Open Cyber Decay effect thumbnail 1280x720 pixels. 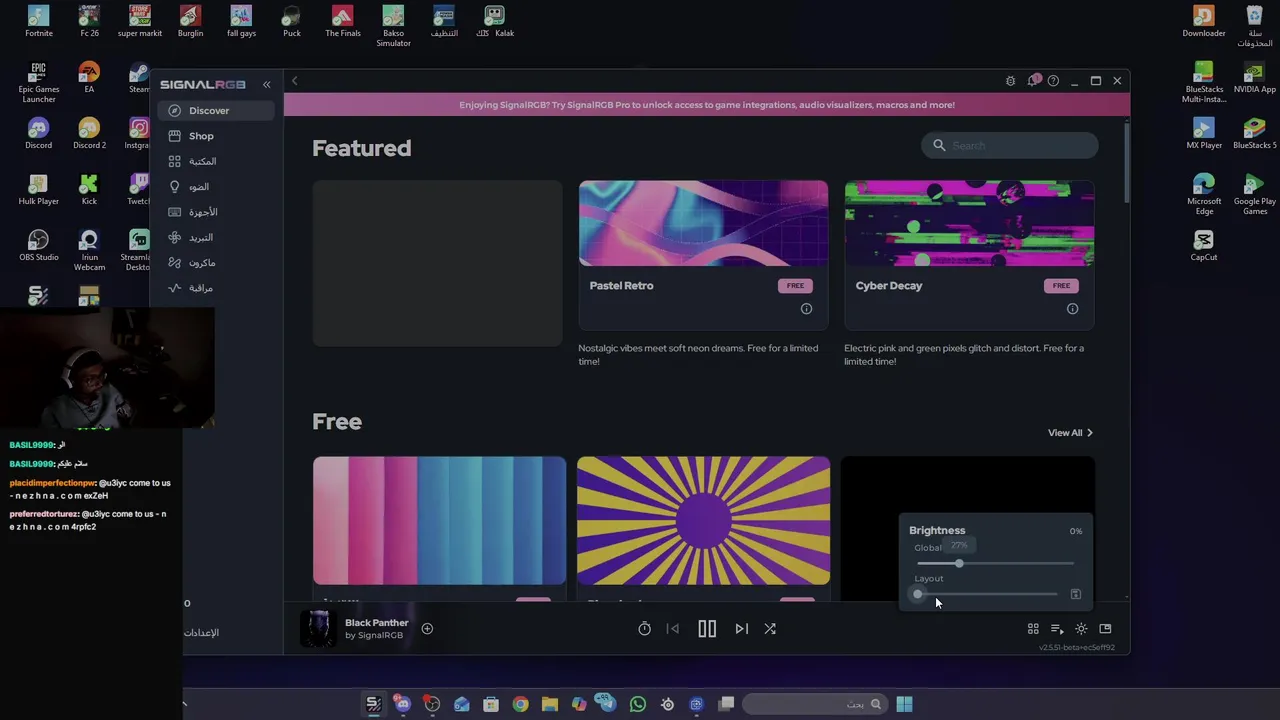click(969, 223)
